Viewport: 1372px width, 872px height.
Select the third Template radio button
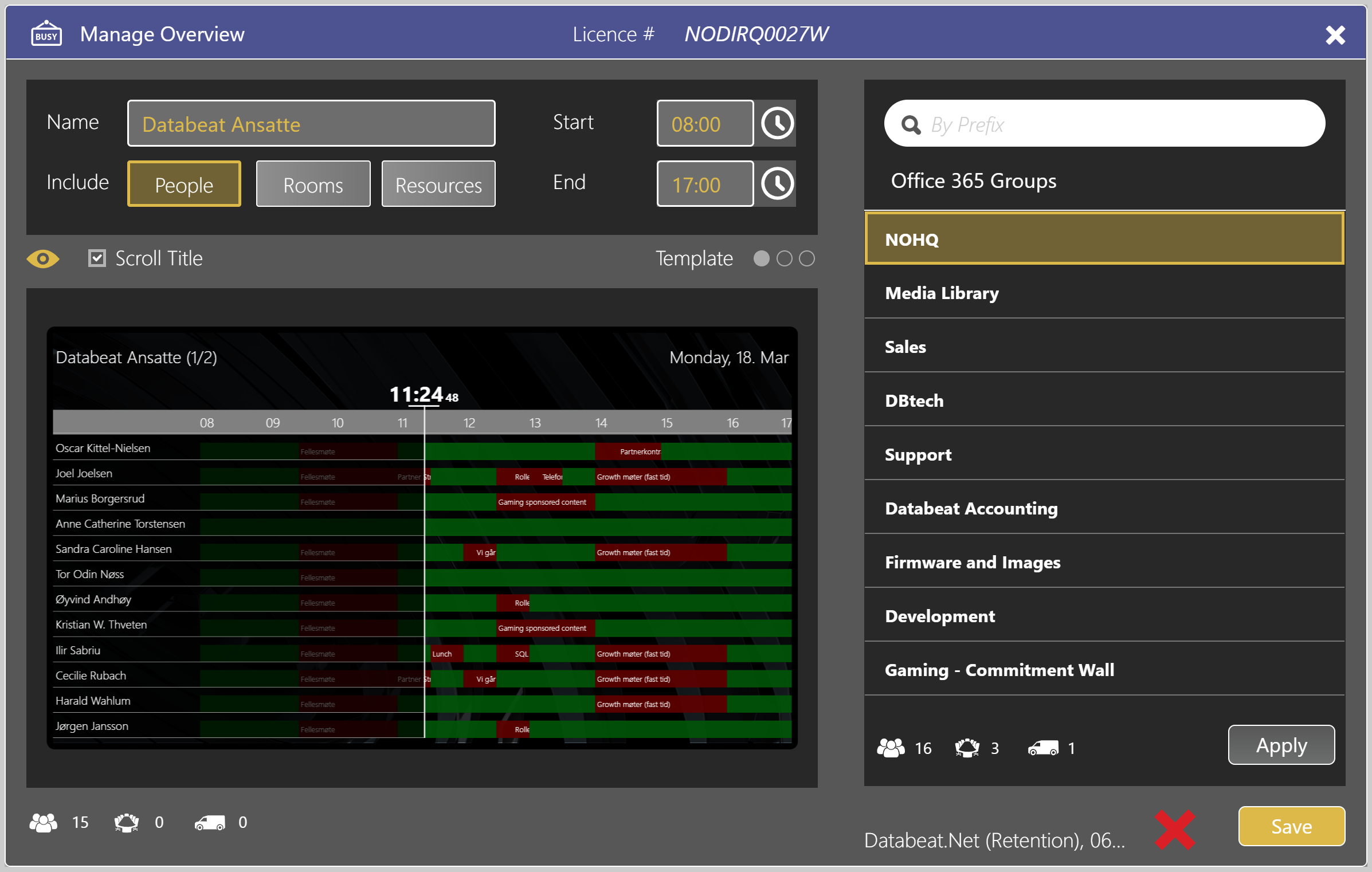806,259
